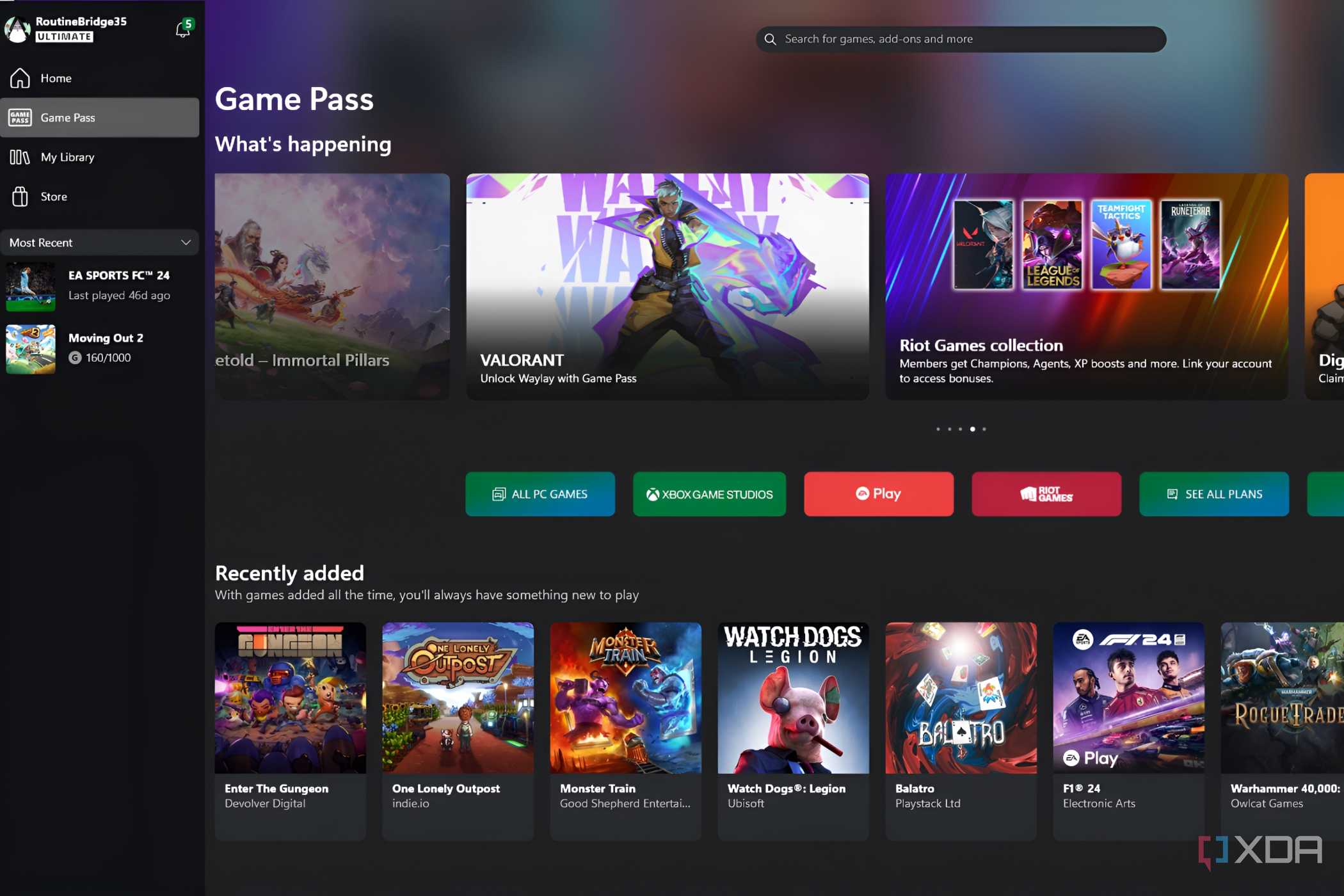Click the Riot Games button
Viewport: 1344px width, 896px height.
(1046, 494)
